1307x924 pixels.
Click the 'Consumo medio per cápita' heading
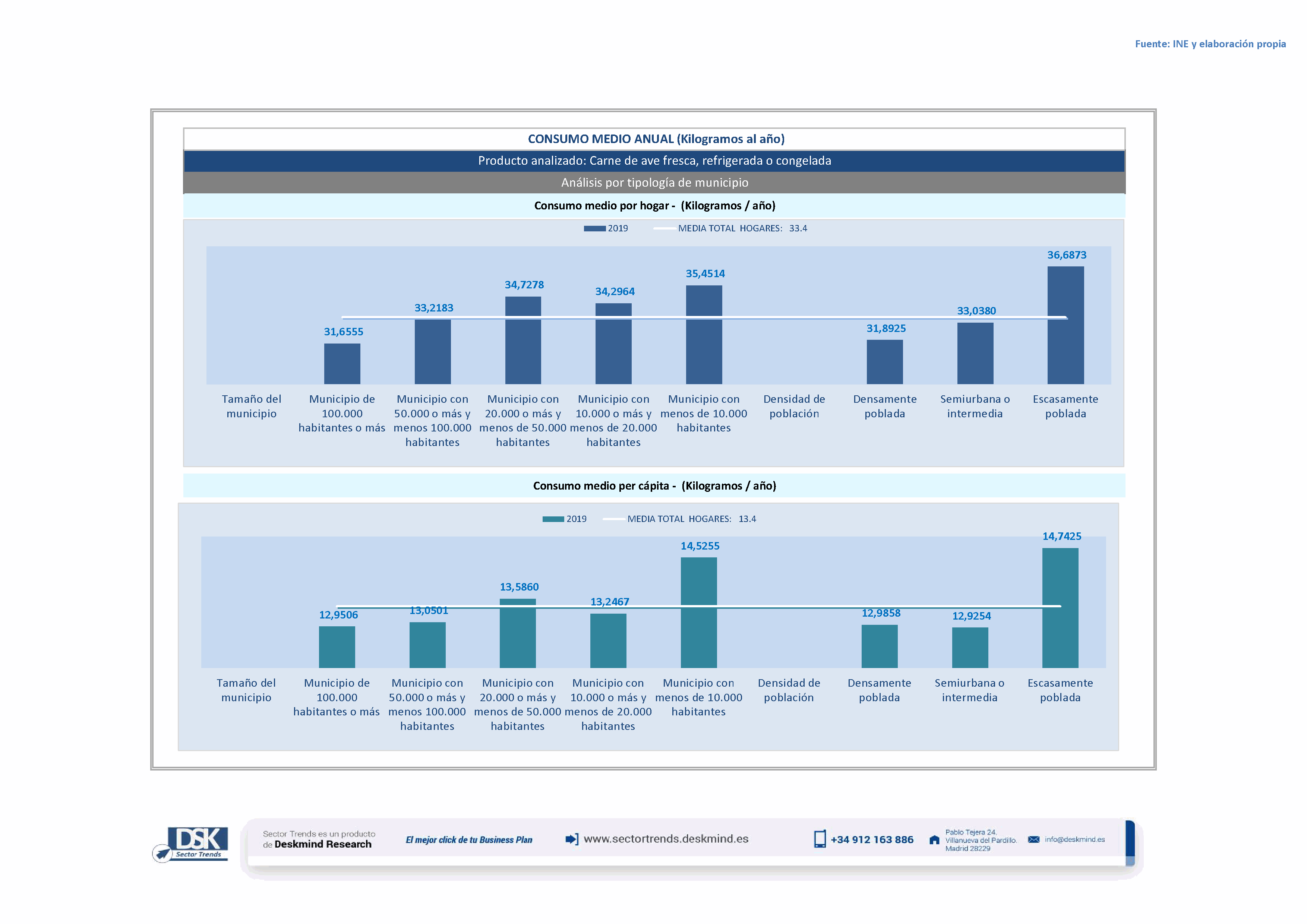click(x=654, y=486)
